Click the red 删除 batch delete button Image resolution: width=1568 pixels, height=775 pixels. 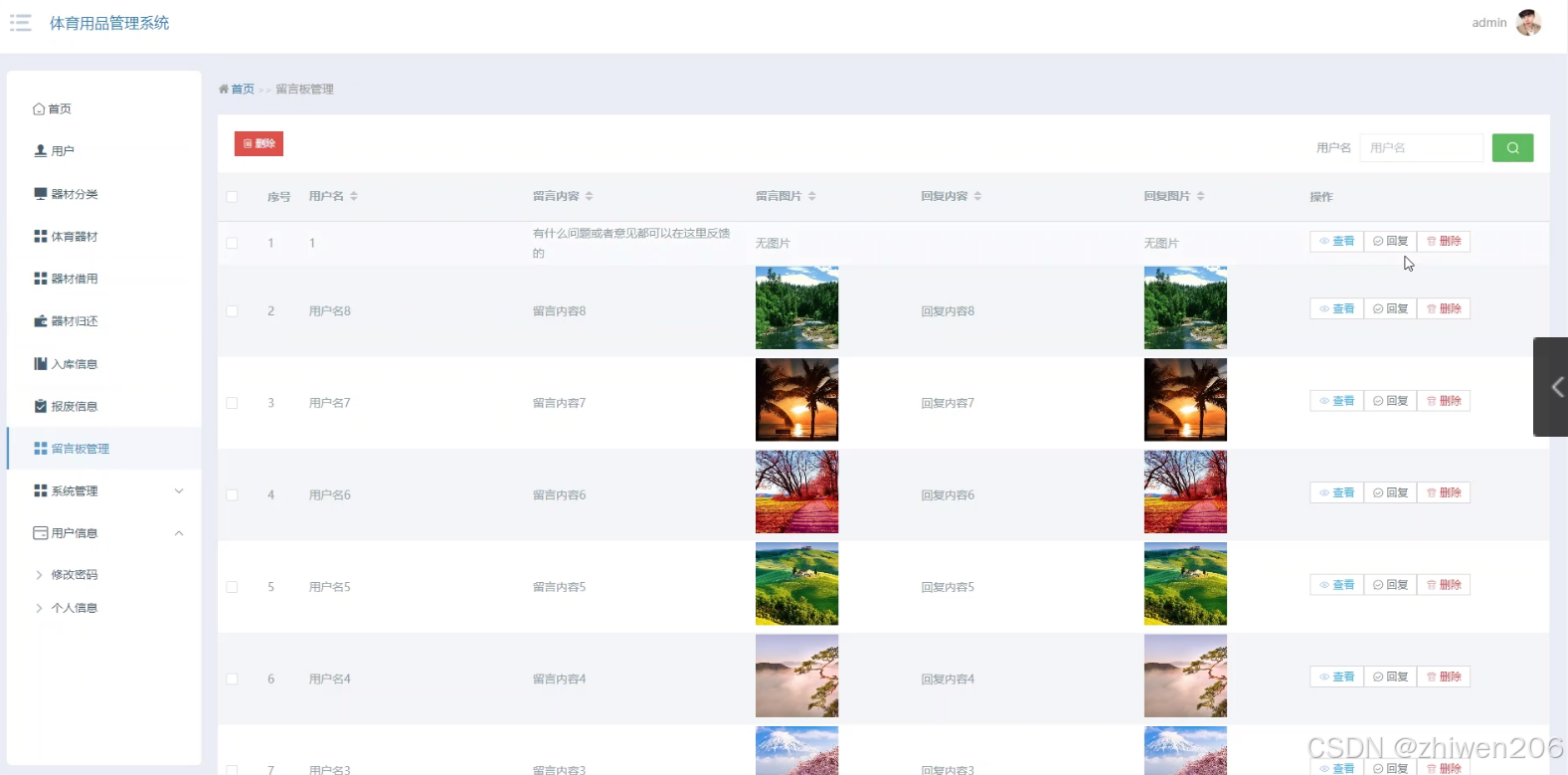tap(259, 143)
